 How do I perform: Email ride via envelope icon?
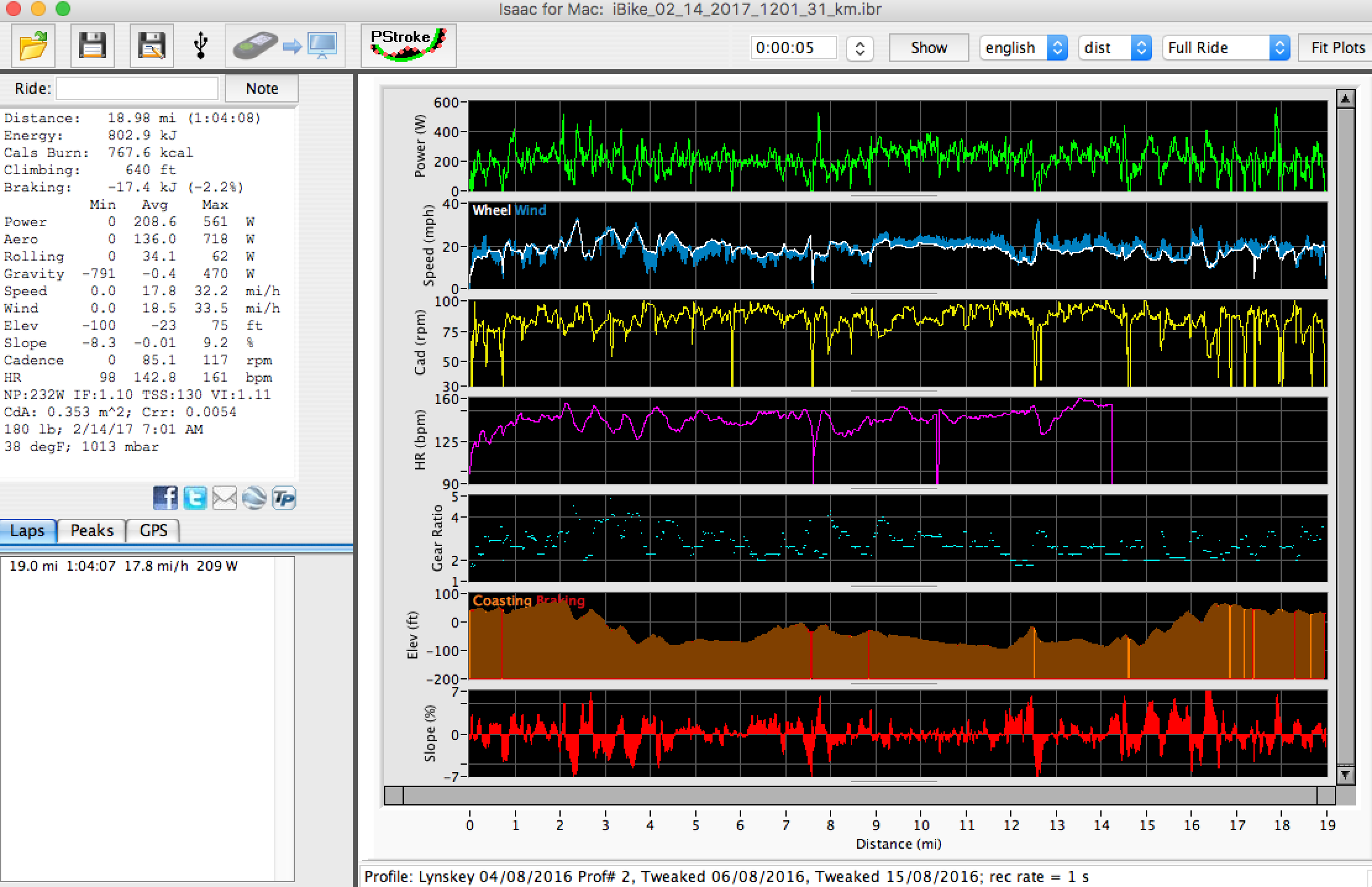click(224, 498)
